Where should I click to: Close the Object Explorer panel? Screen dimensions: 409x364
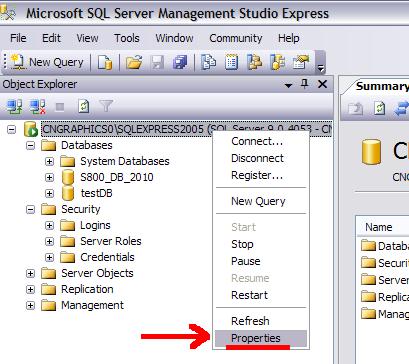pyautogui.click(x=322, y=84)
